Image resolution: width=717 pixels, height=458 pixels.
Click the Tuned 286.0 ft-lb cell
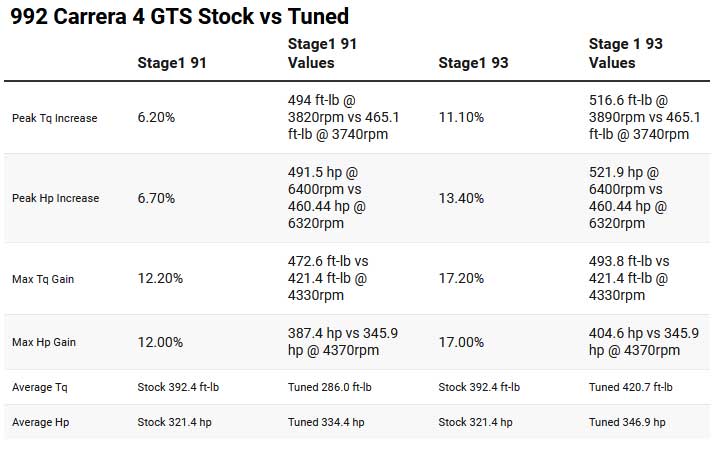(x=330, y=388)
